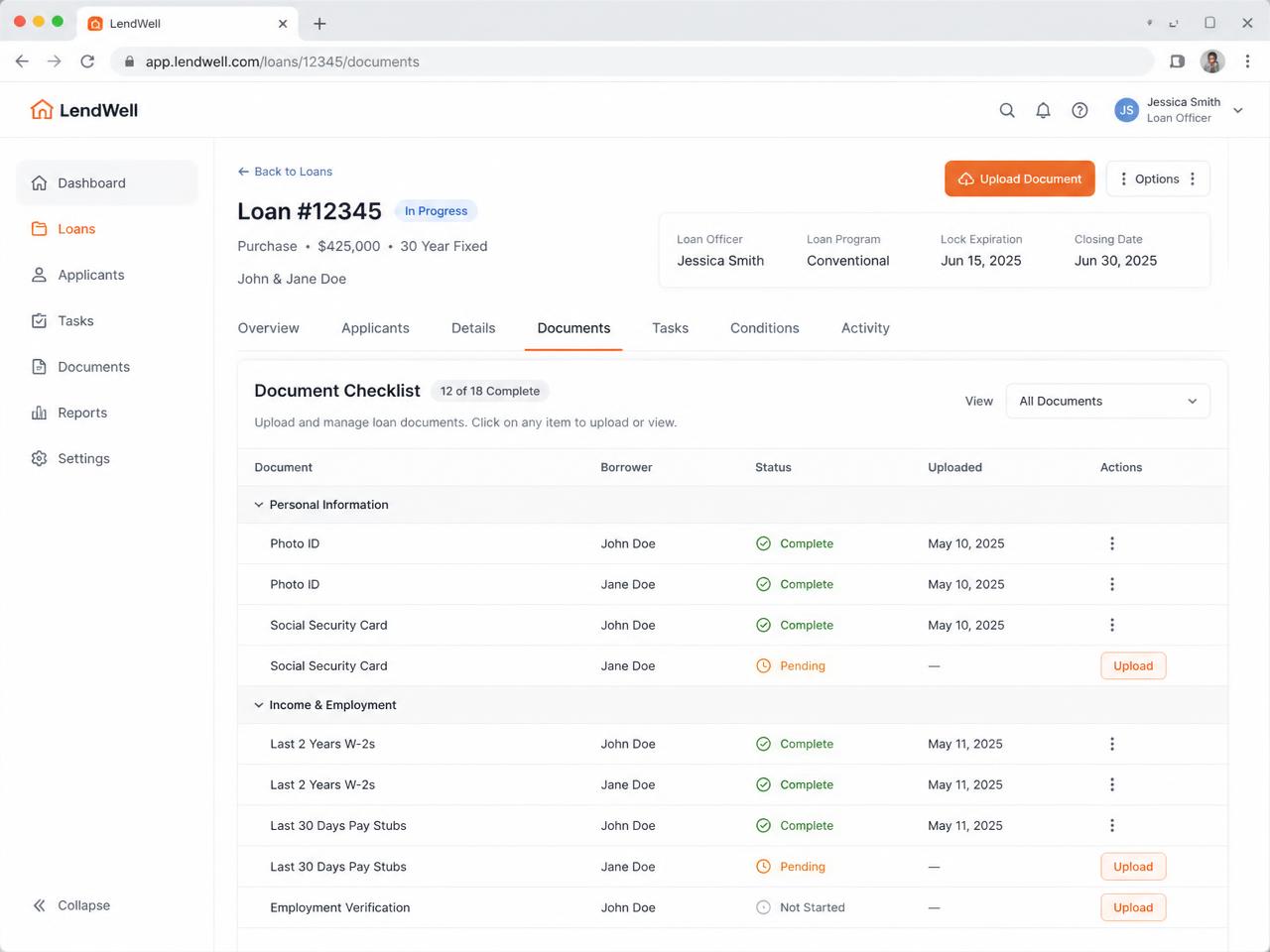Expand user menu chevron next to Jessica Smith
The height and width of the screenshot is (952, 1270).
tap(1237, 110)
